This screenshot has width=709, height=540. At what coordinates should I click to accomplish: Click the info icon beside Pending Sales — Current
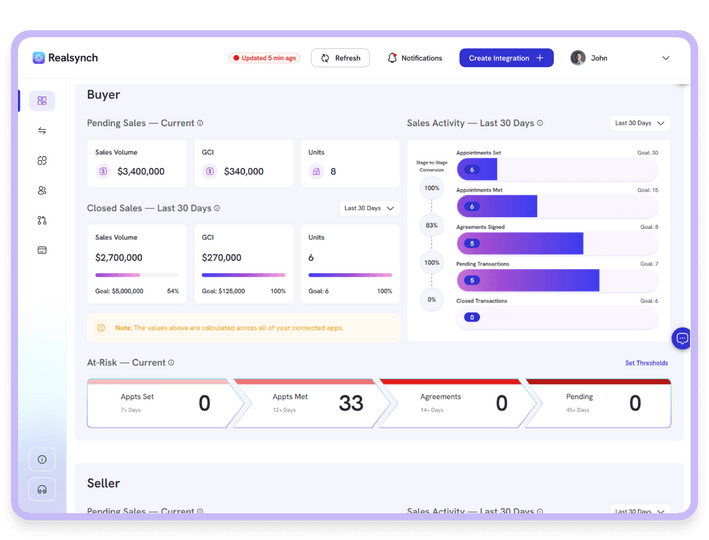tap(200, 123)
